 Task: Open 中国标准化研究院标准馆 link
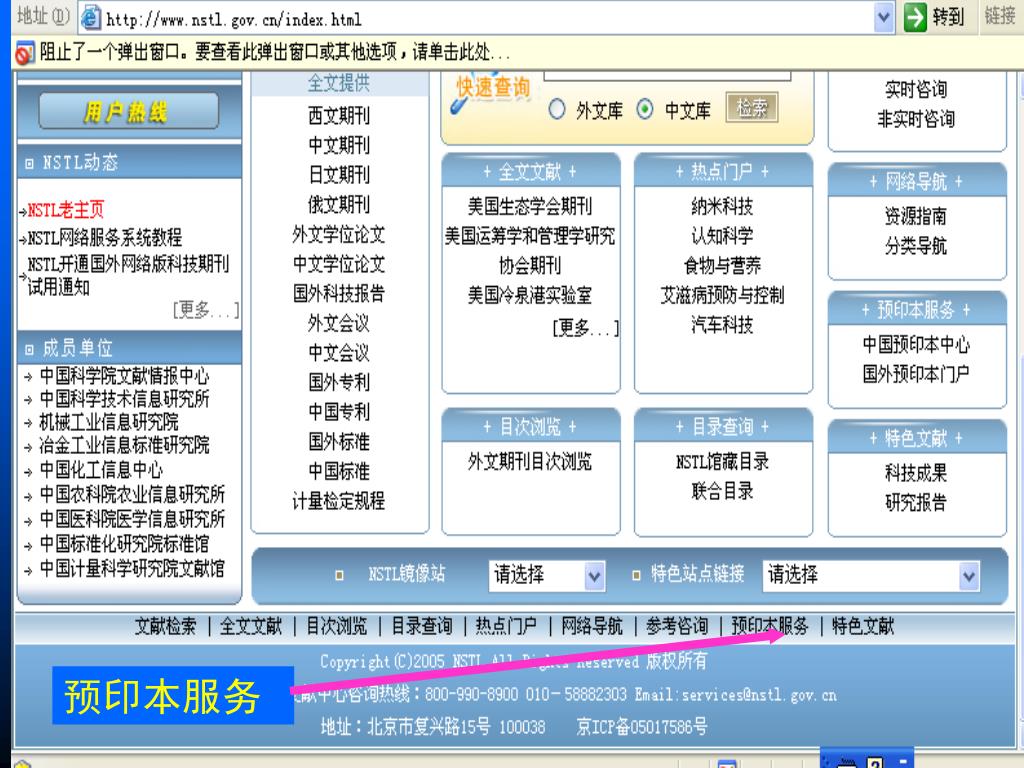[x=124, y=543]
